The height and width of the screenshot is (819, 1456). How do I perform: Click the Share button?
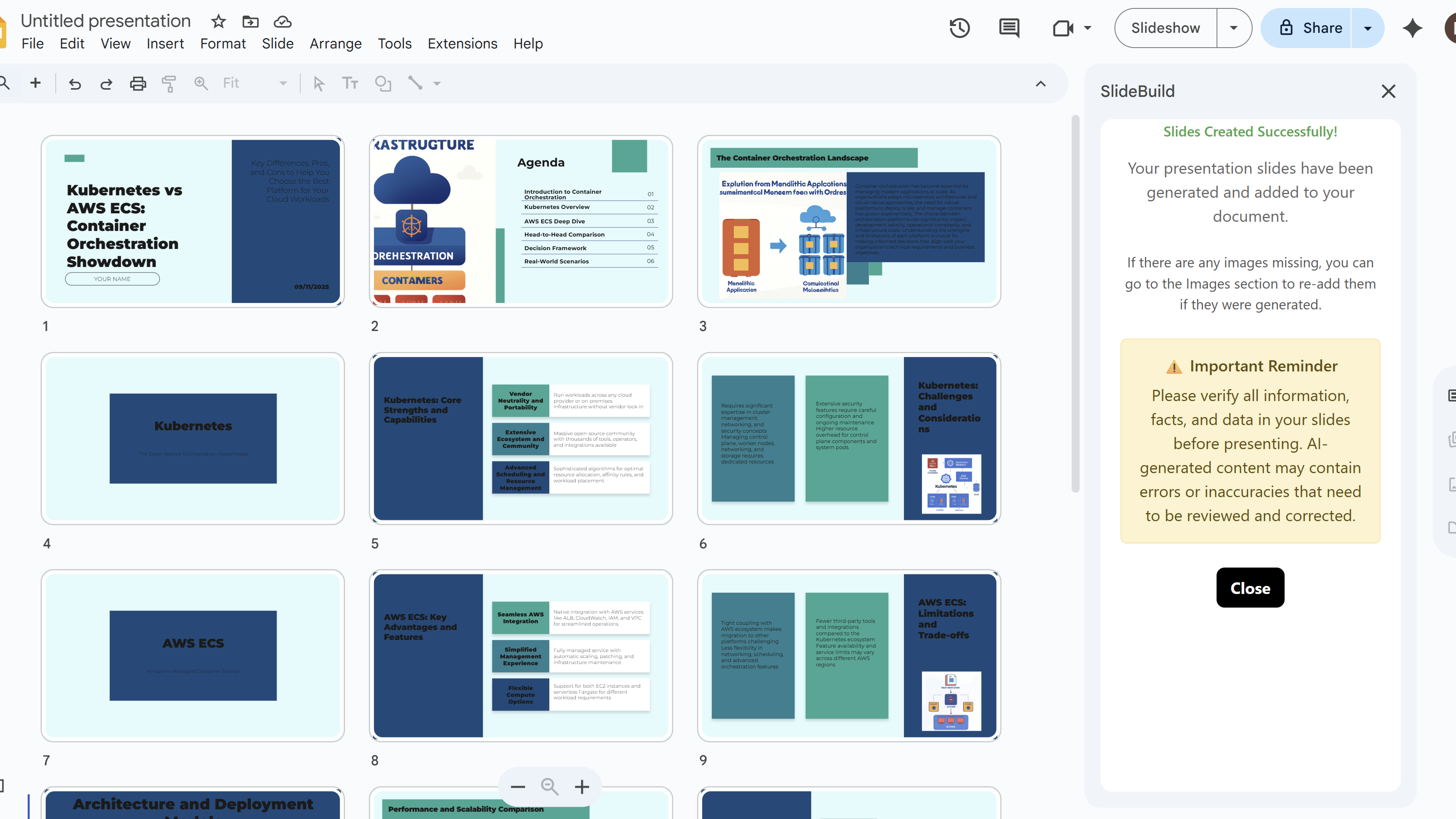1306,28
